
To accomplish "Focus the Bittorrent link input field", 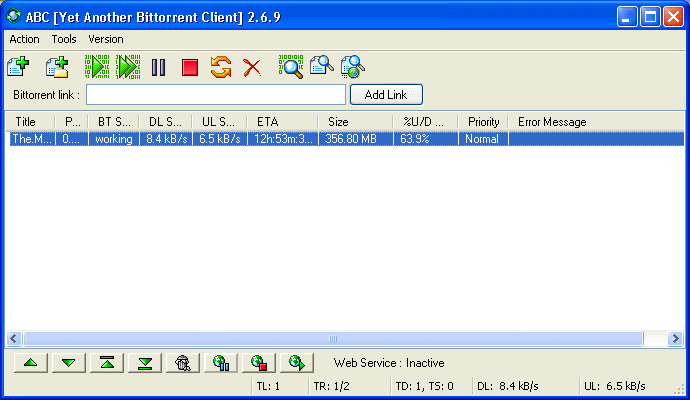I will [216, 95].
